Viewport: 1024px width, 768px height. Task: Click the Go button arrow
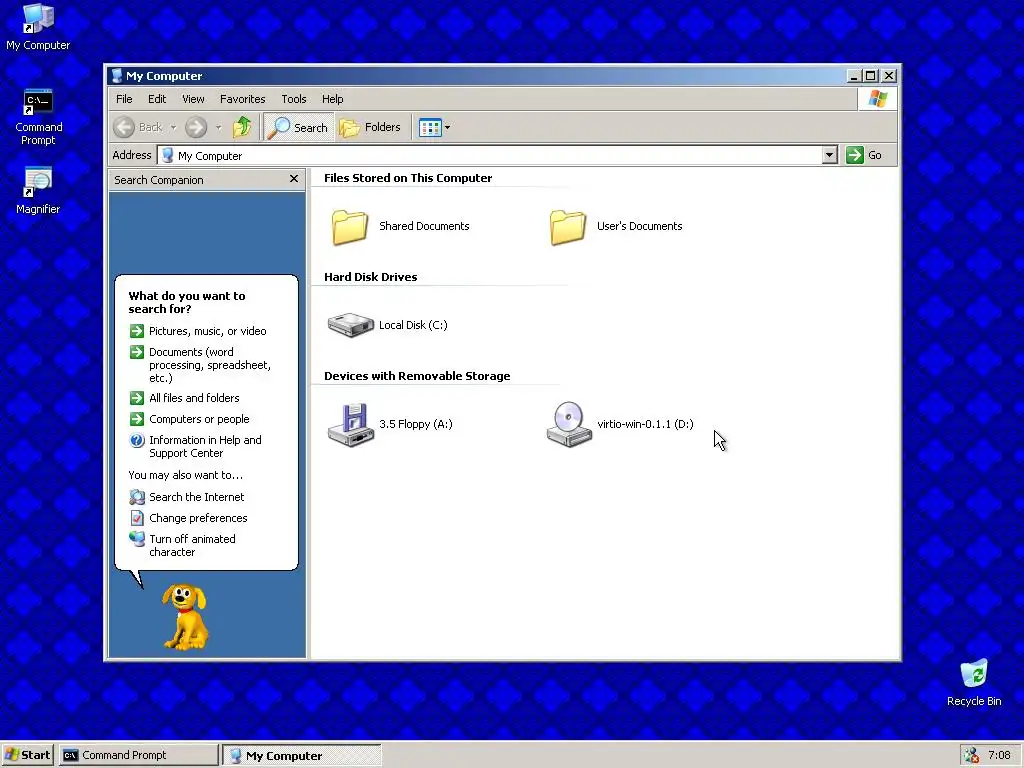tap(855, 155)
